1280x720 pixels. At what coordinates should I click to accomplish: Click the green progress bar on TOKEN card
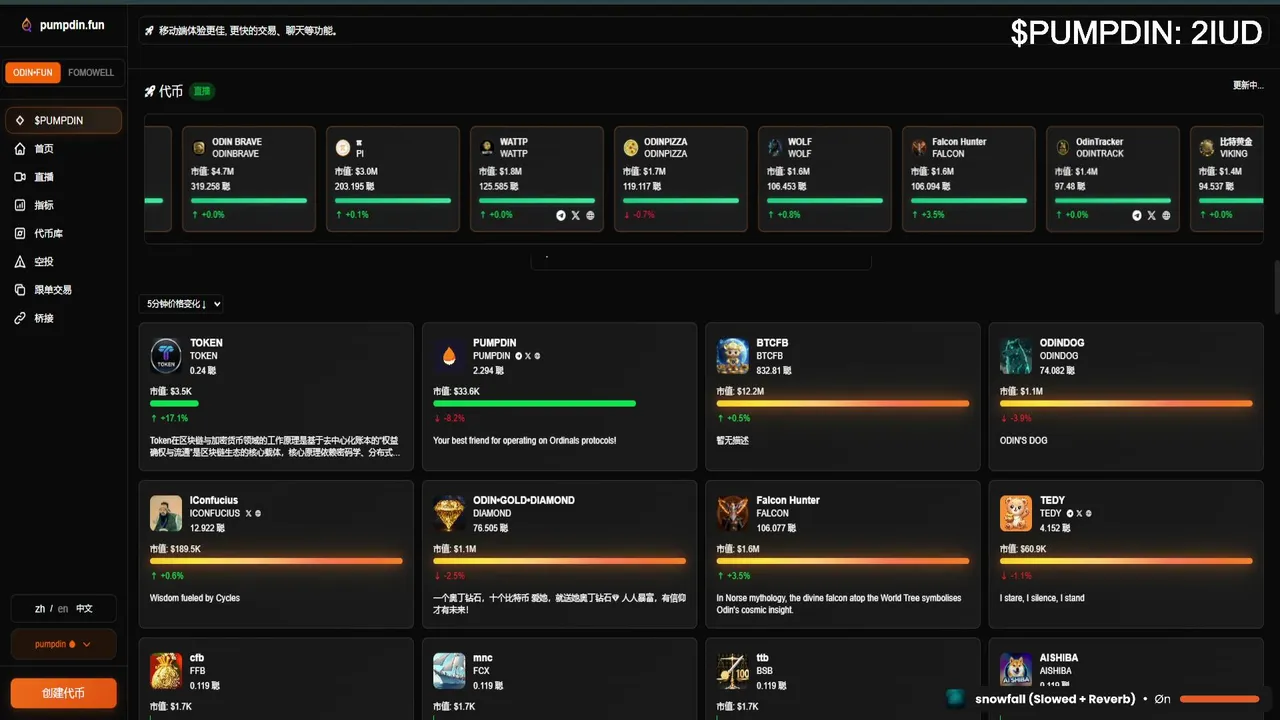(x=174, y=404)
